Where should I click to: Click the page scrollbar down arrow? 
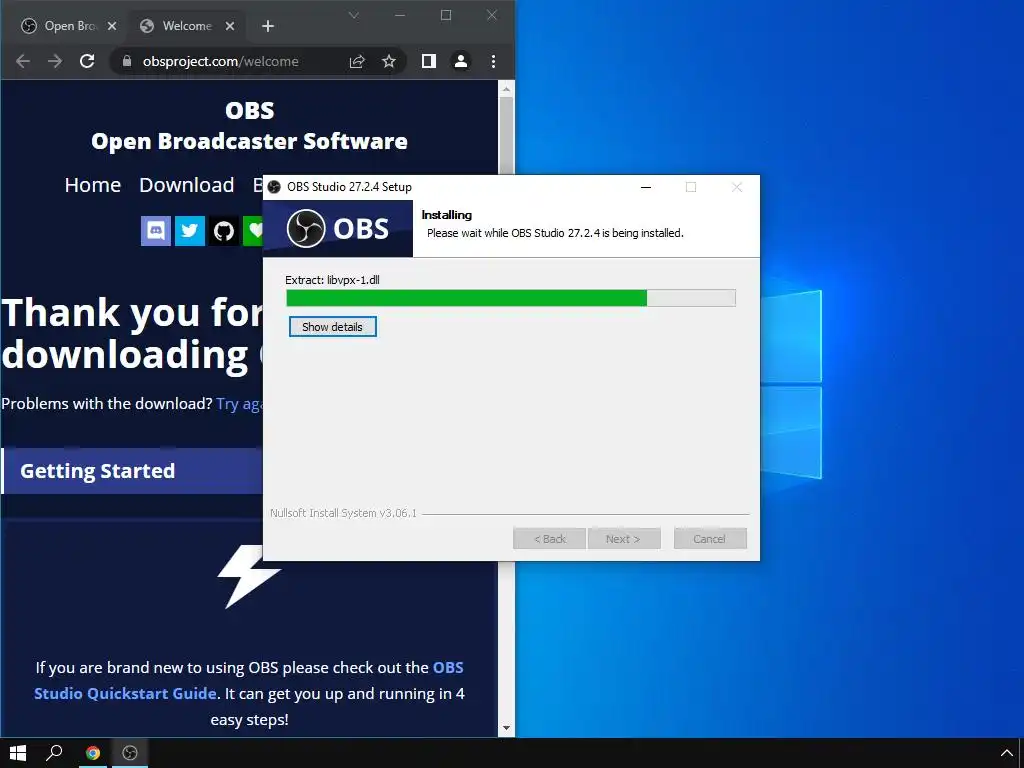click(506, 728)
